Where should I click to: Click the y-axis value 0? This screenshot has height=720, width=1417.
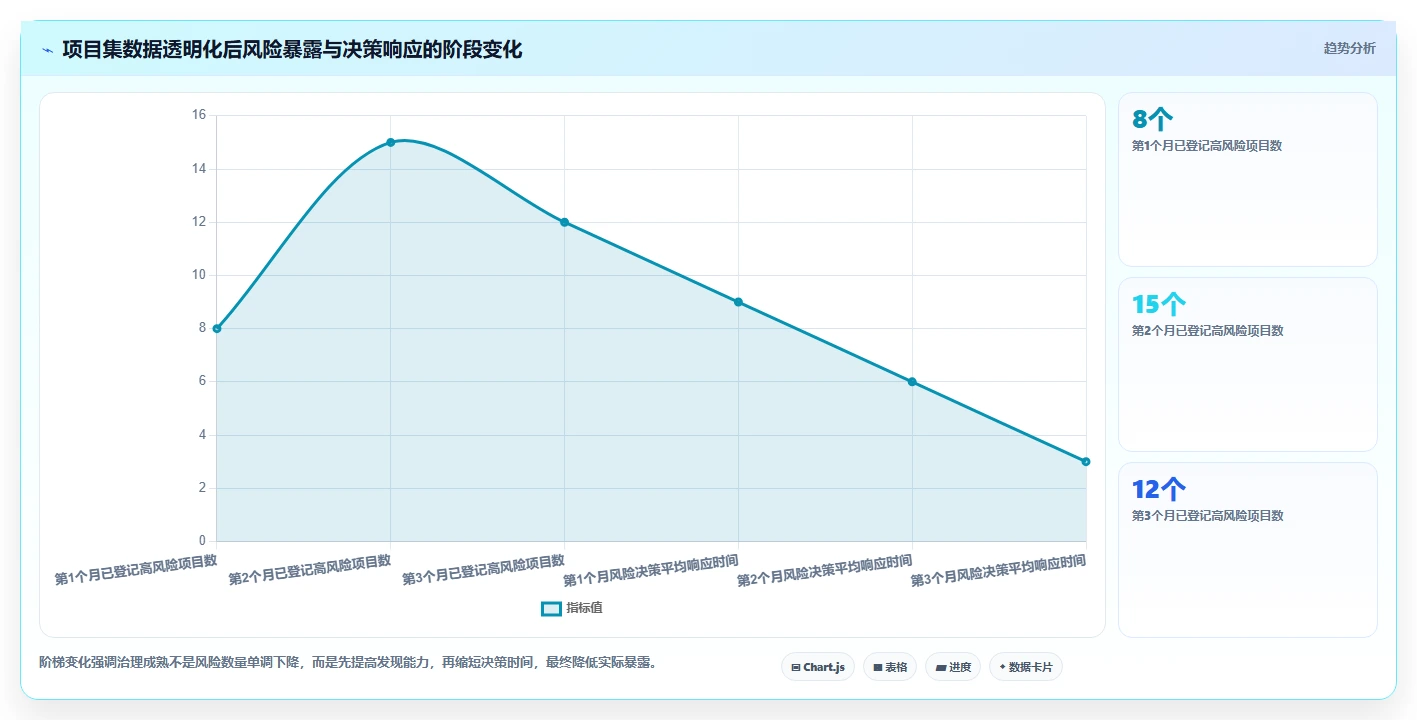tap(202, 541)
